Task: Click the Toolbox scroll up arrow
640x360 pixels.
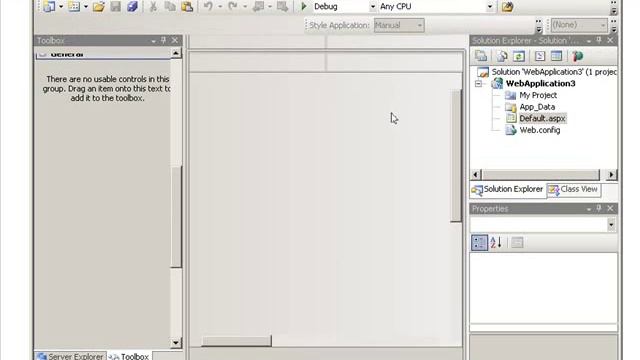Action: 176,53
